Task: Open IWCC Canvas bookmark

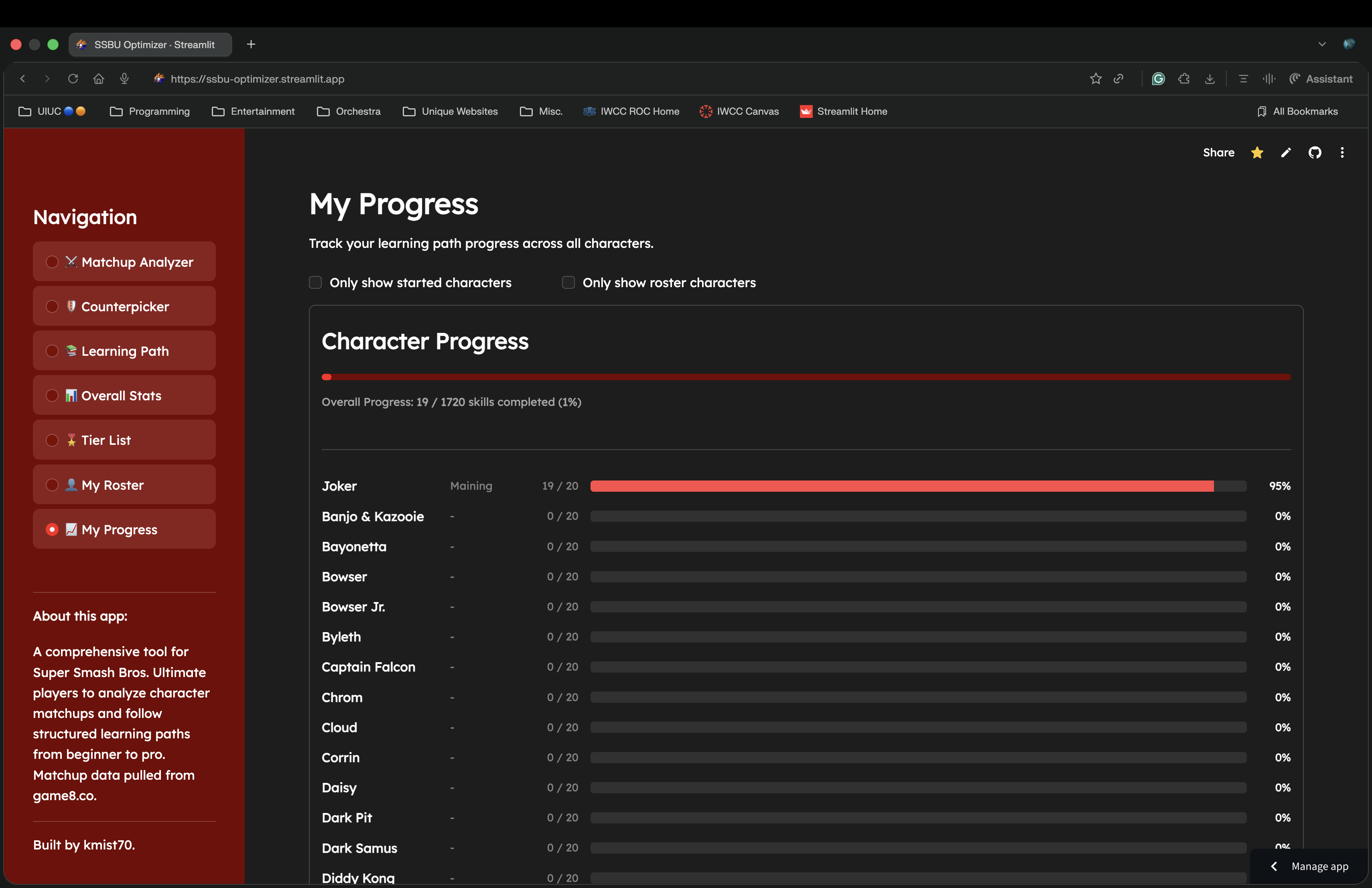Action: click(739, 111)
